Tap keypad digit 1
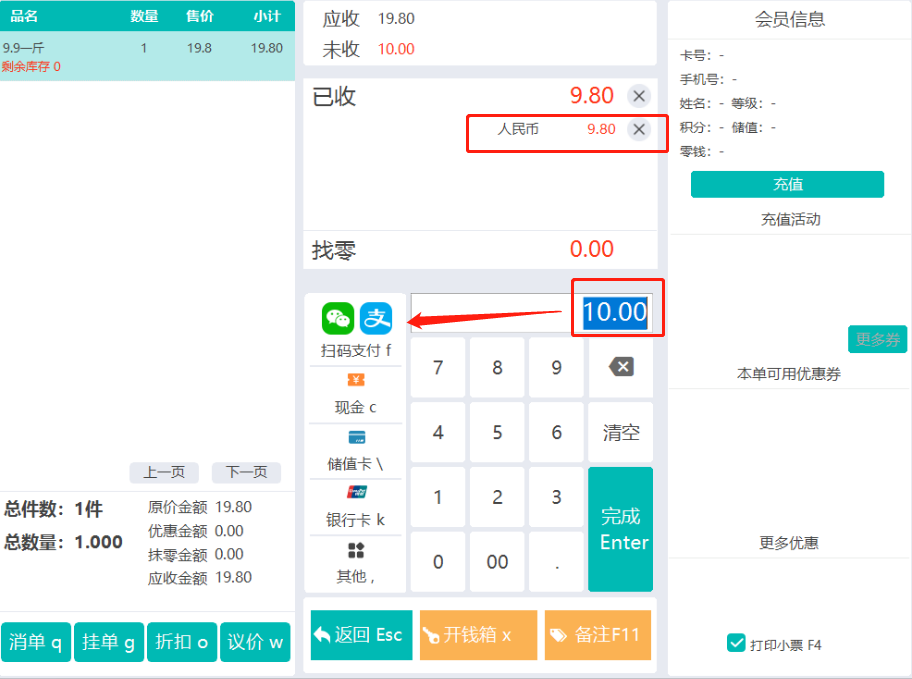912x679 pixels. [x=438, y=497]
